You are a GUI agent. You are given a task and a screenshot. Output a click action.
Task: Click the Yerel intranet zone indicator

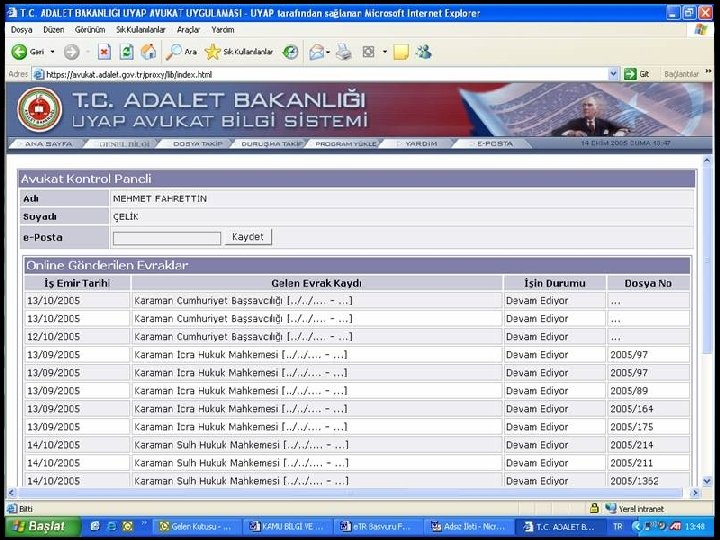tap(635, 508)
